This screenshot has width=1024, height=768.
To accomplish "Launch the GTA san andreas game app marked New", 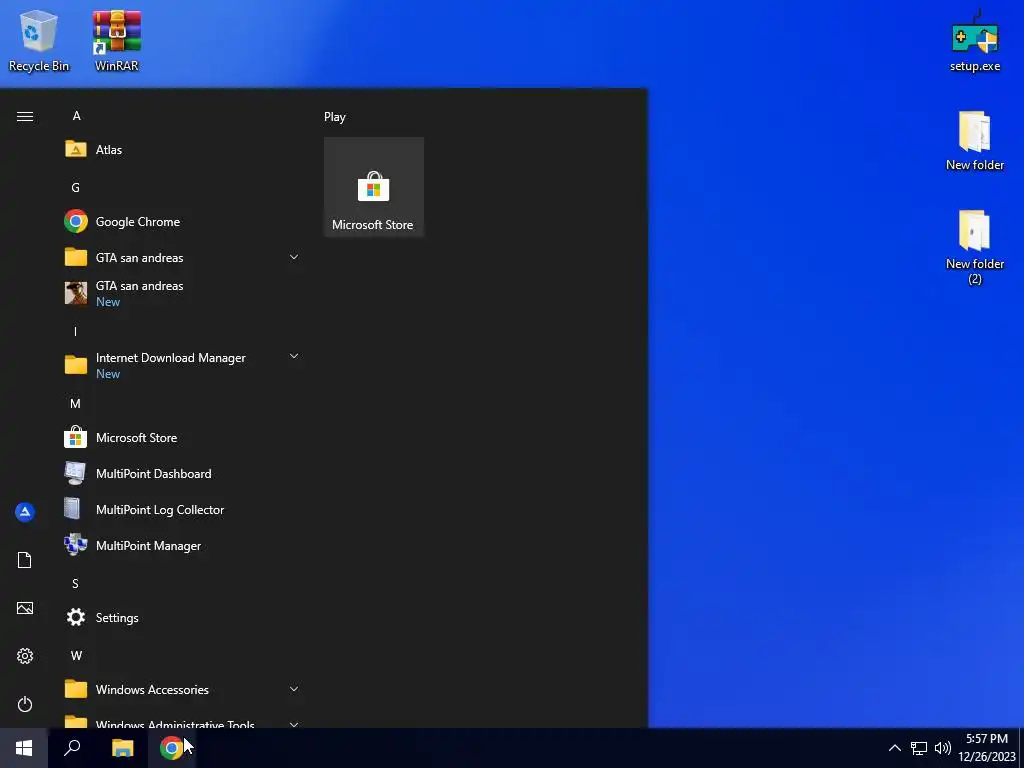I will coord(182,293).
